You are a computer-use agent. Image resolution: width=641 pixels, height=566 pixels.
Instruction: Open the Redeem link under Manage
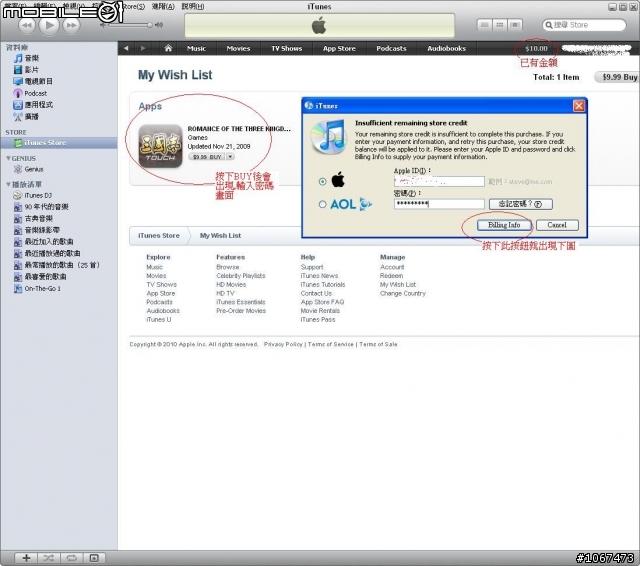(391, 276)
